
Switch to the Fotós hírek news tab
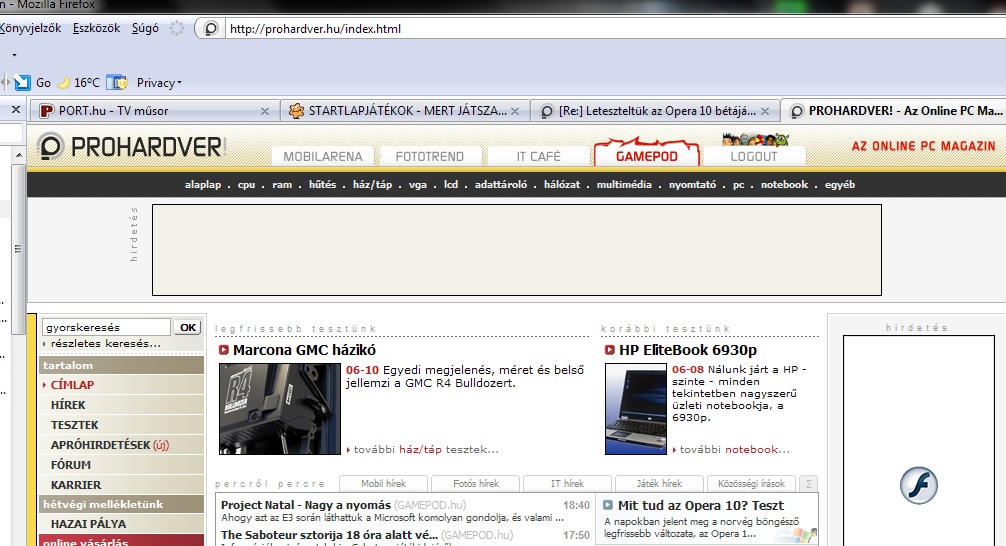click(x=475, y=484)
